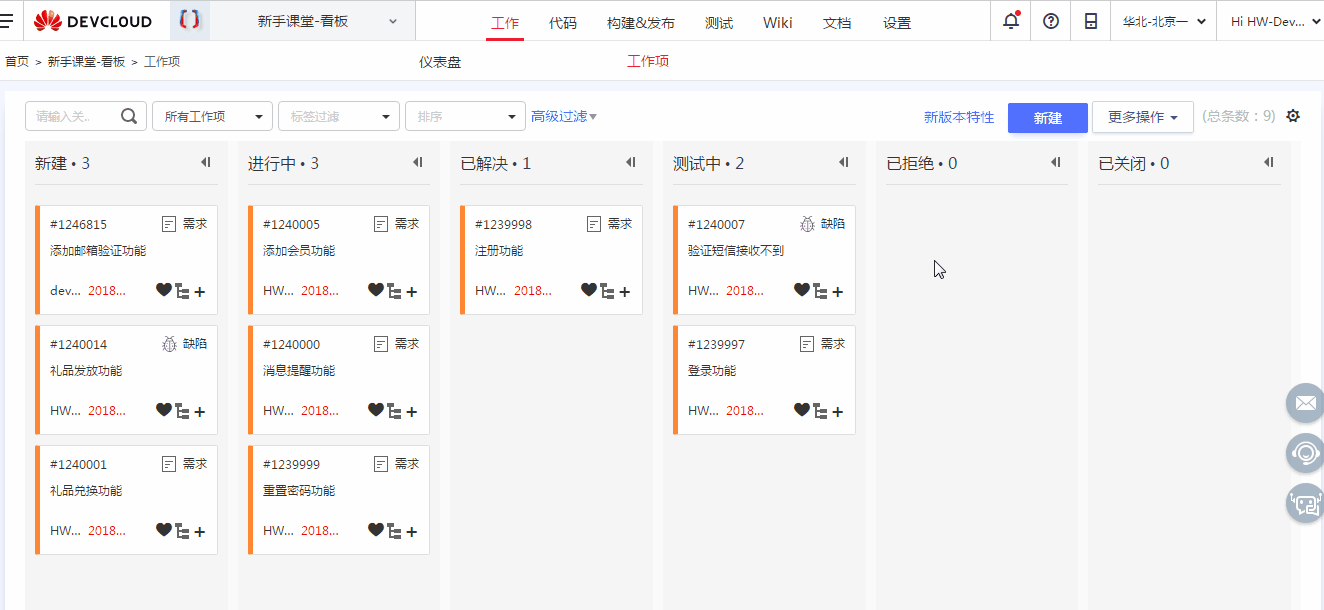
Task: Click the robot assistant chat icon
Action: [x=1305, y=503]
